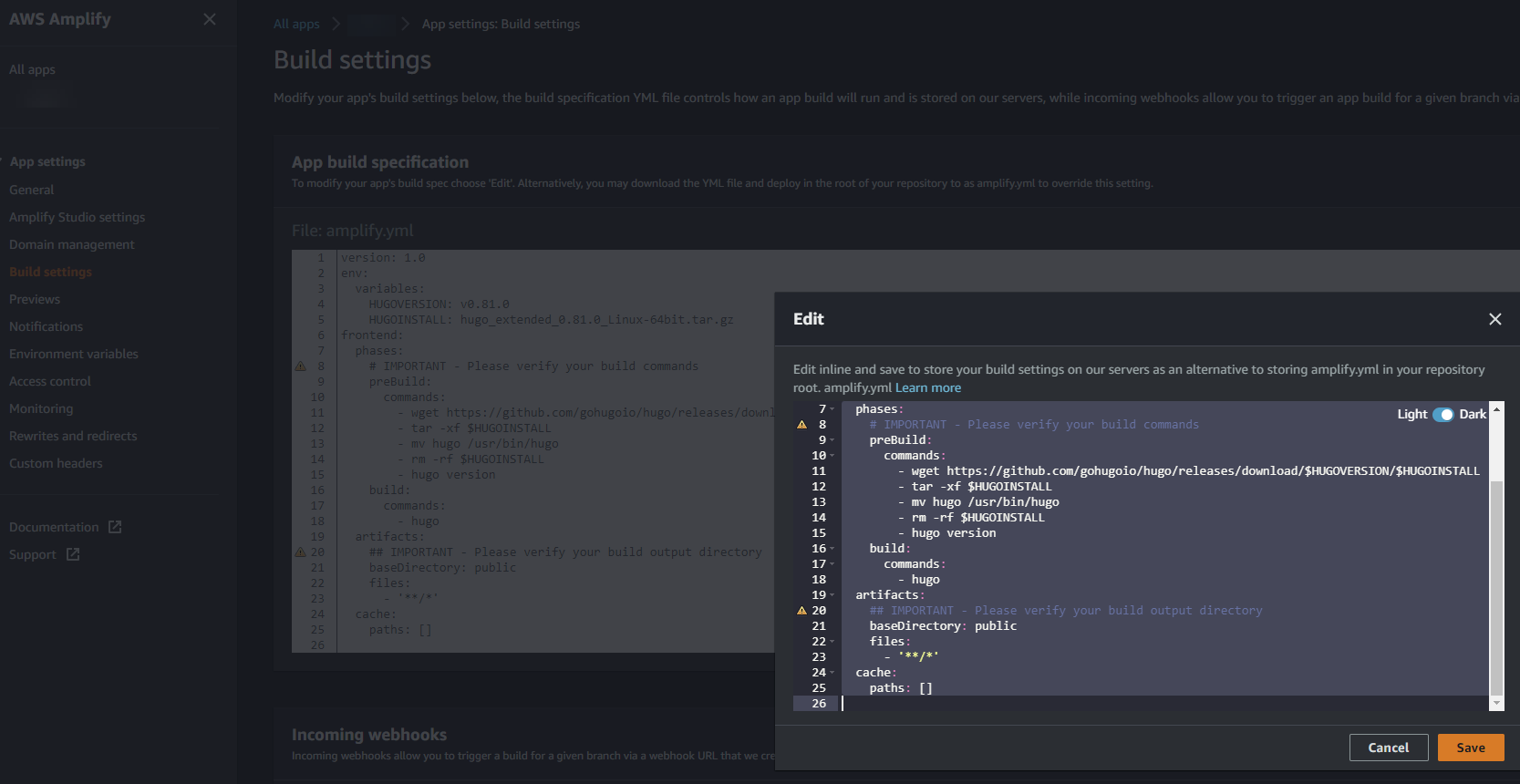Click 'rm -rf $HUGOINSTALL' line in editor
The height and width of the screenshot is (784, 1520).
click(x=971, y=518)
